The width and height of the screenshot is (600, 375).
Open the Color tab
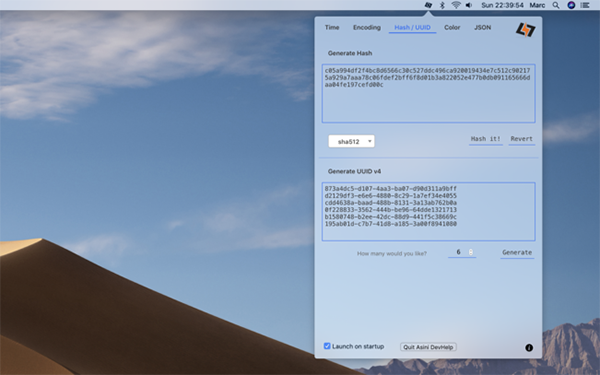(452, 28)
